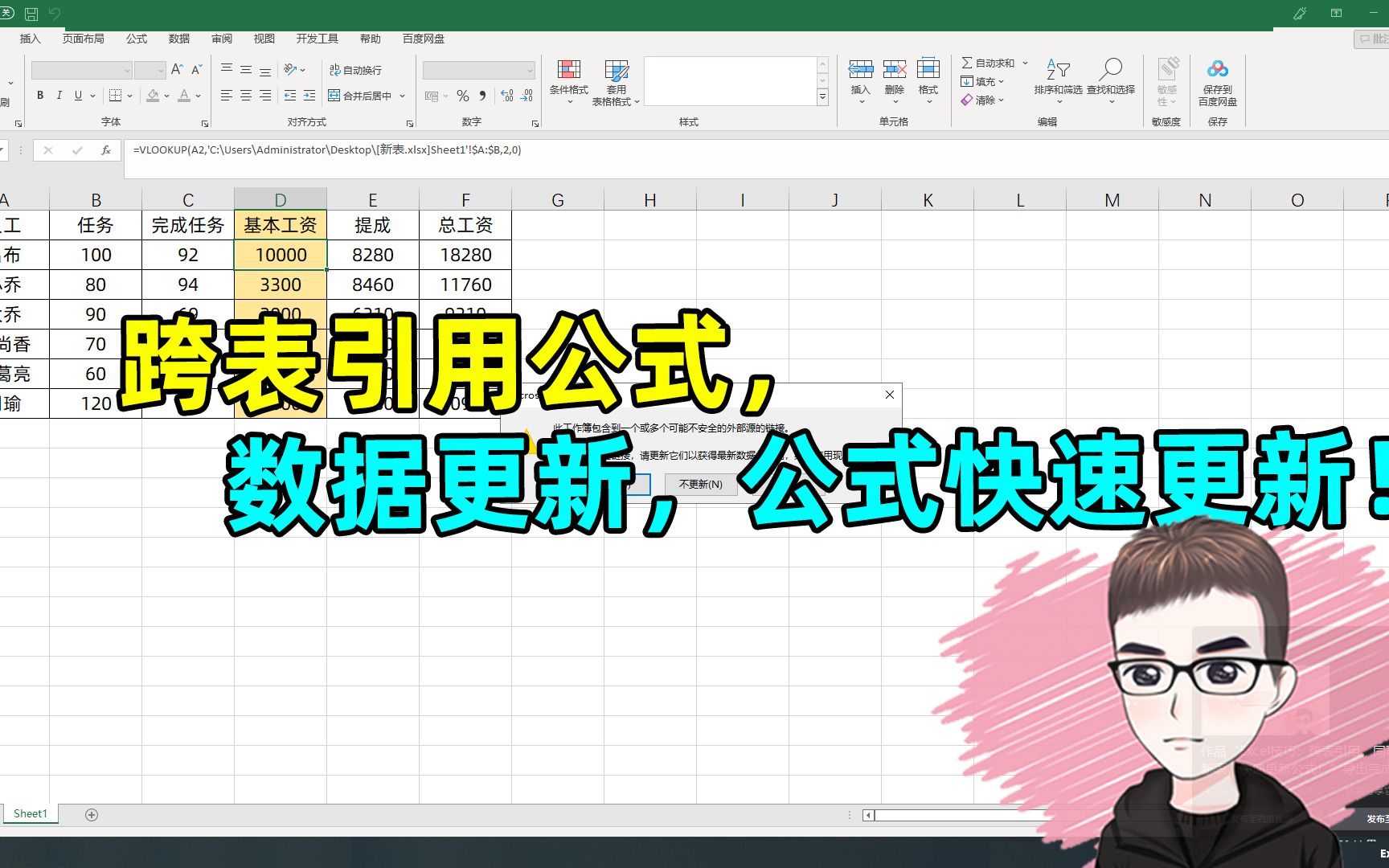Click inside the formula bar
This screenshot has width=1389, height=868.
(756, 158)
